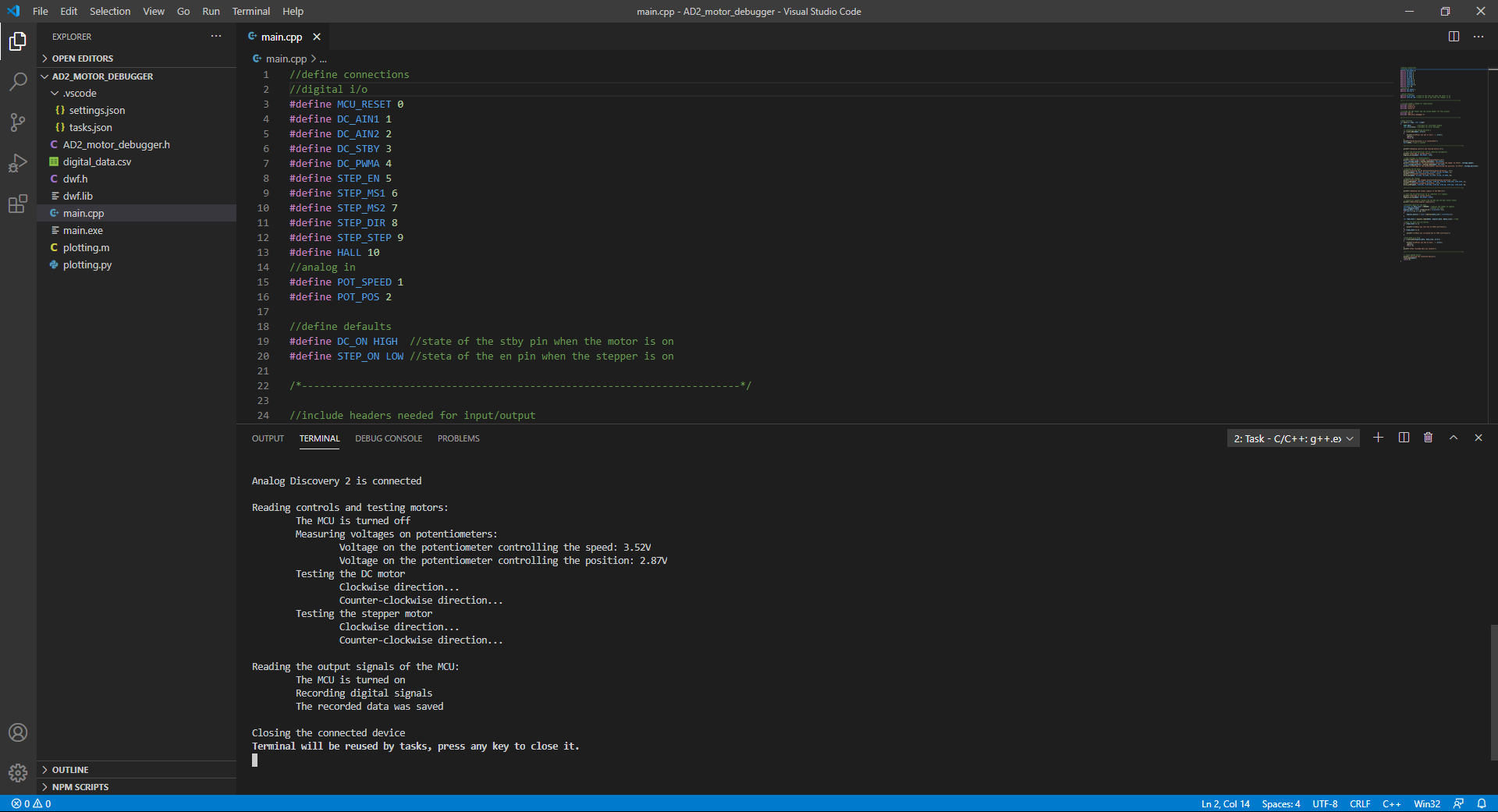Image resolution: width=1498 pixels, height=812 pixels.
Task: Select the terminal task dropdown
Action: (x=1294, y=438)
